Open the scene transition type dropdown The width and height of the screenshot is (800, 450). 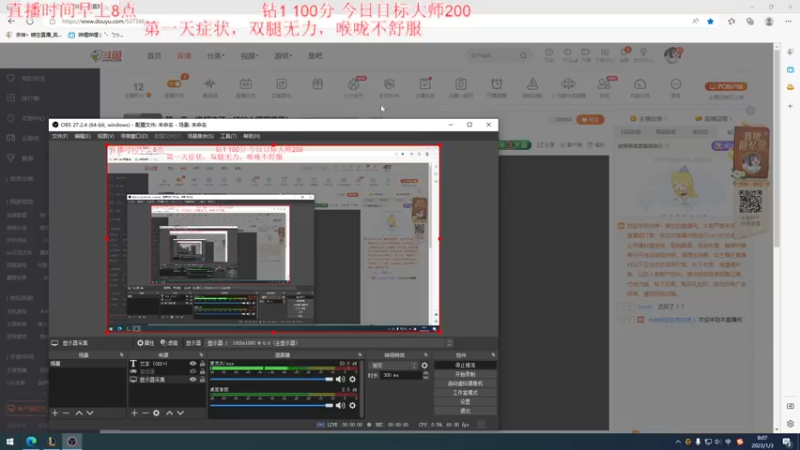[x=393, y=365]
